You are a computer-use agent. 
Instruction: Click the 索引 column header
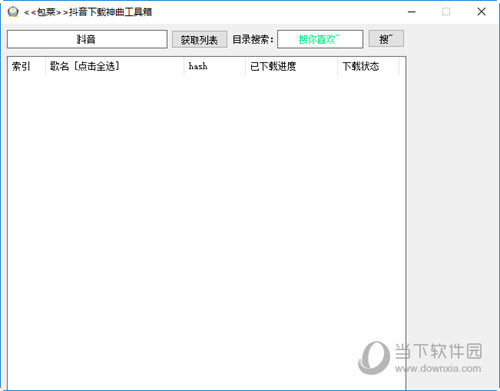26,66
